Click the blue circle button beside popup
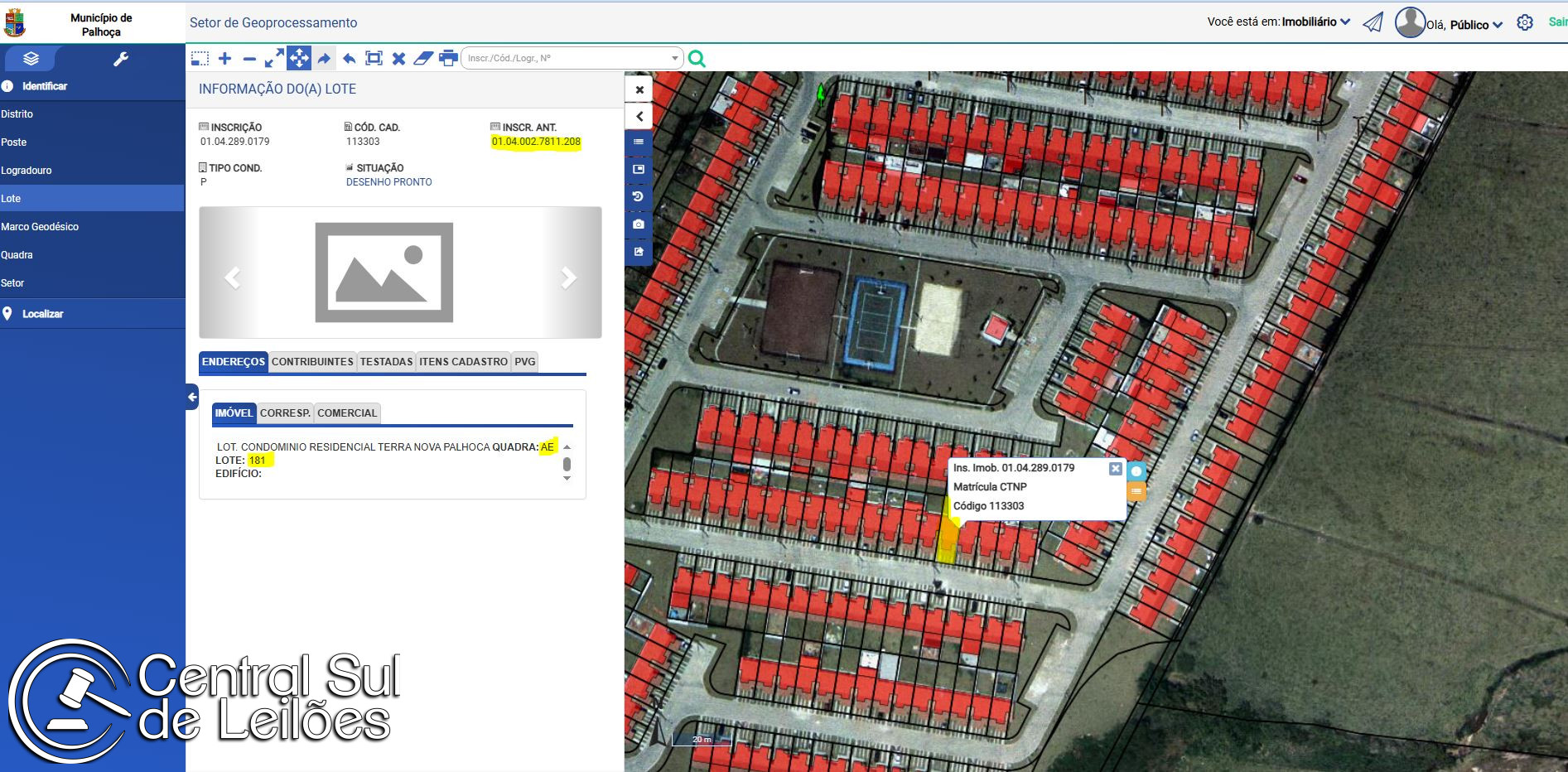Viewport: 1568px width, 772px height. 1136,471
